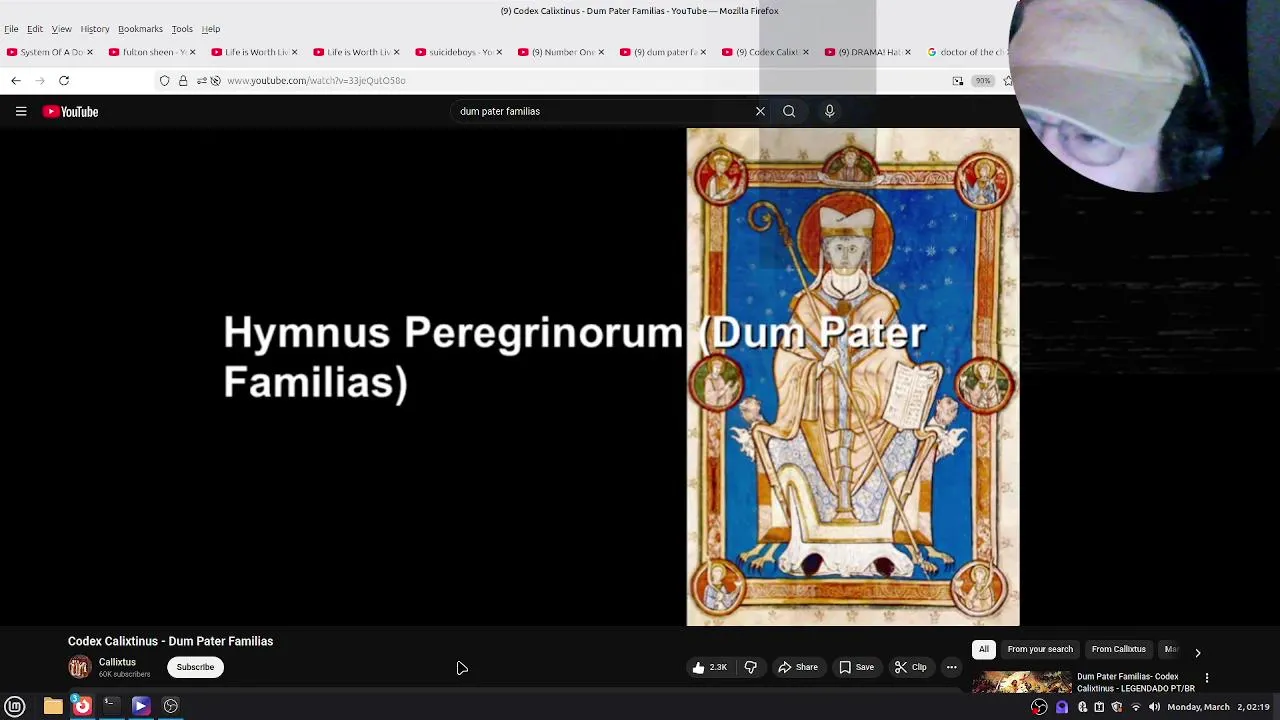Reload the current page
The height and width of the screenshot is (720, 1280).
(x=64, y=80)
